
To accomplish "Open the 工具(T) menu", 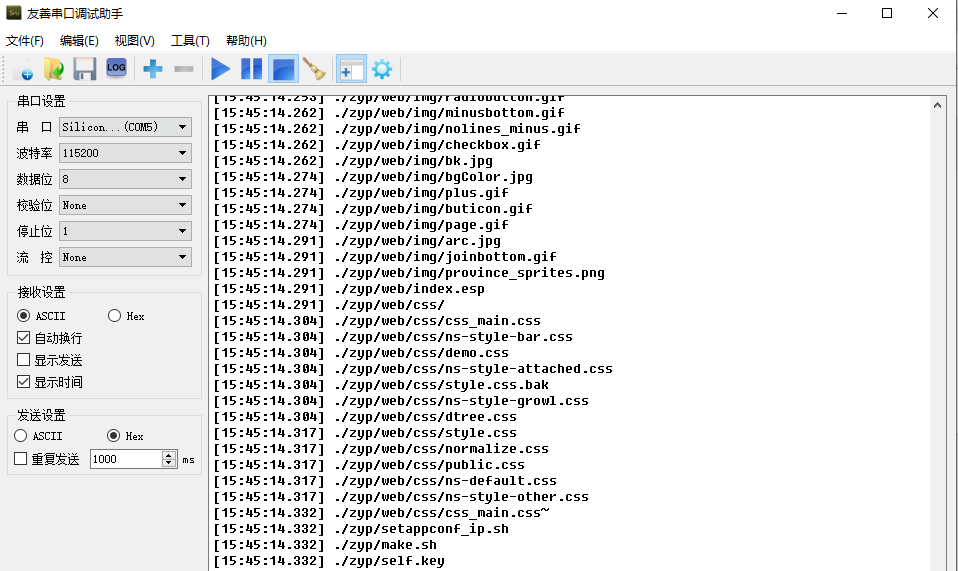I will (x=190, y=41).
